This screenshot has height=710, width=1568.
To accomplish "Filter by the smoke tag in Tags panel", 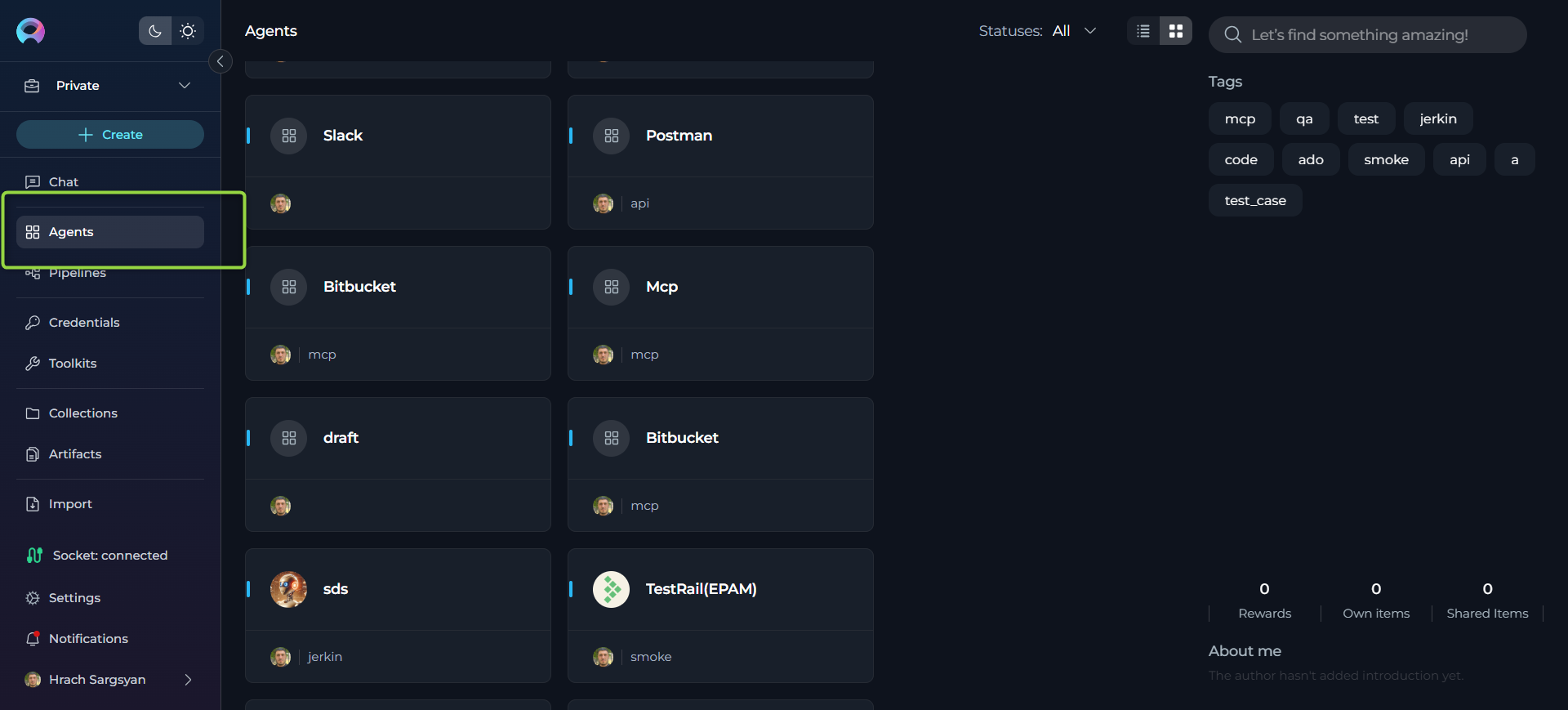I will (1387, 160).
